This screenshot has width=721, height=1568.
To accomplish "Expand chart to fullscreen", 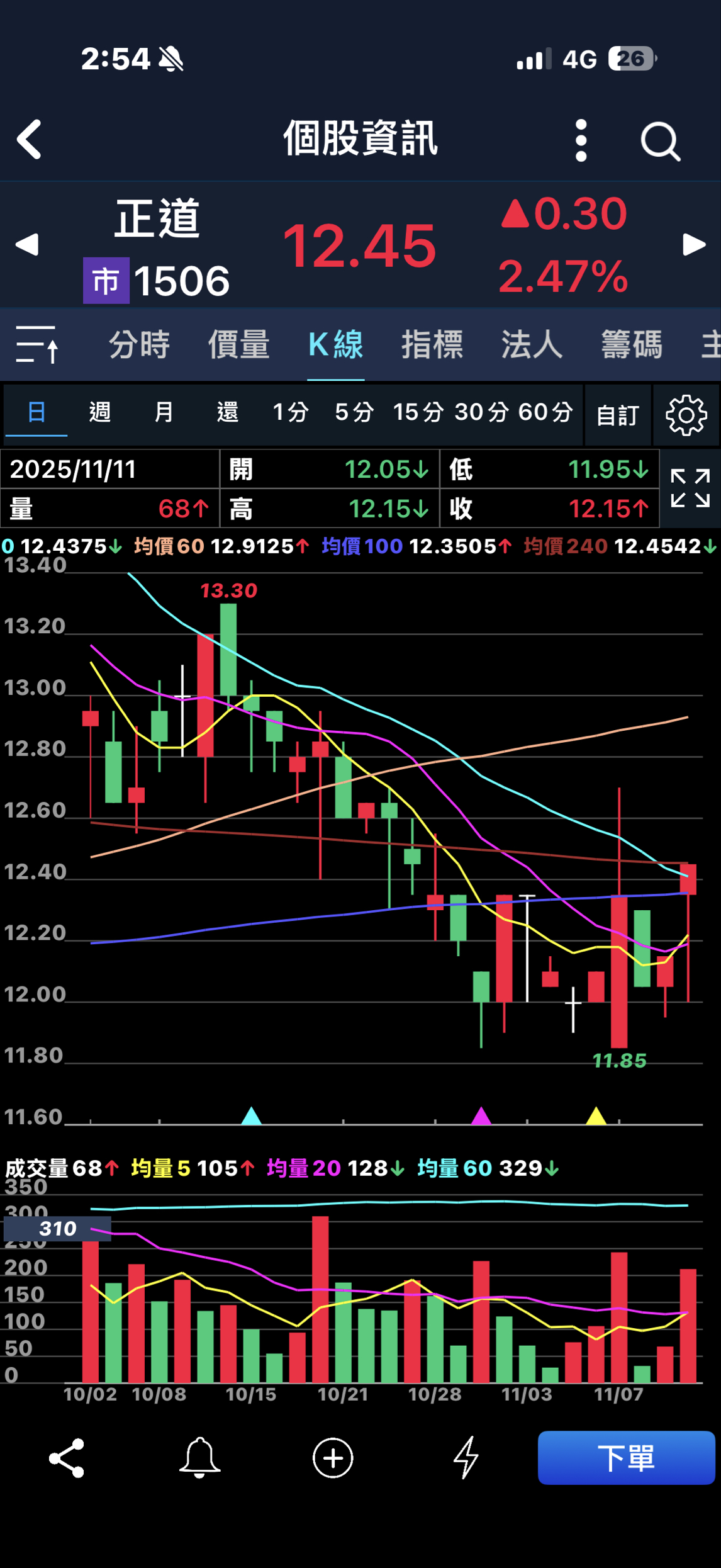I will tap(690, 488).
